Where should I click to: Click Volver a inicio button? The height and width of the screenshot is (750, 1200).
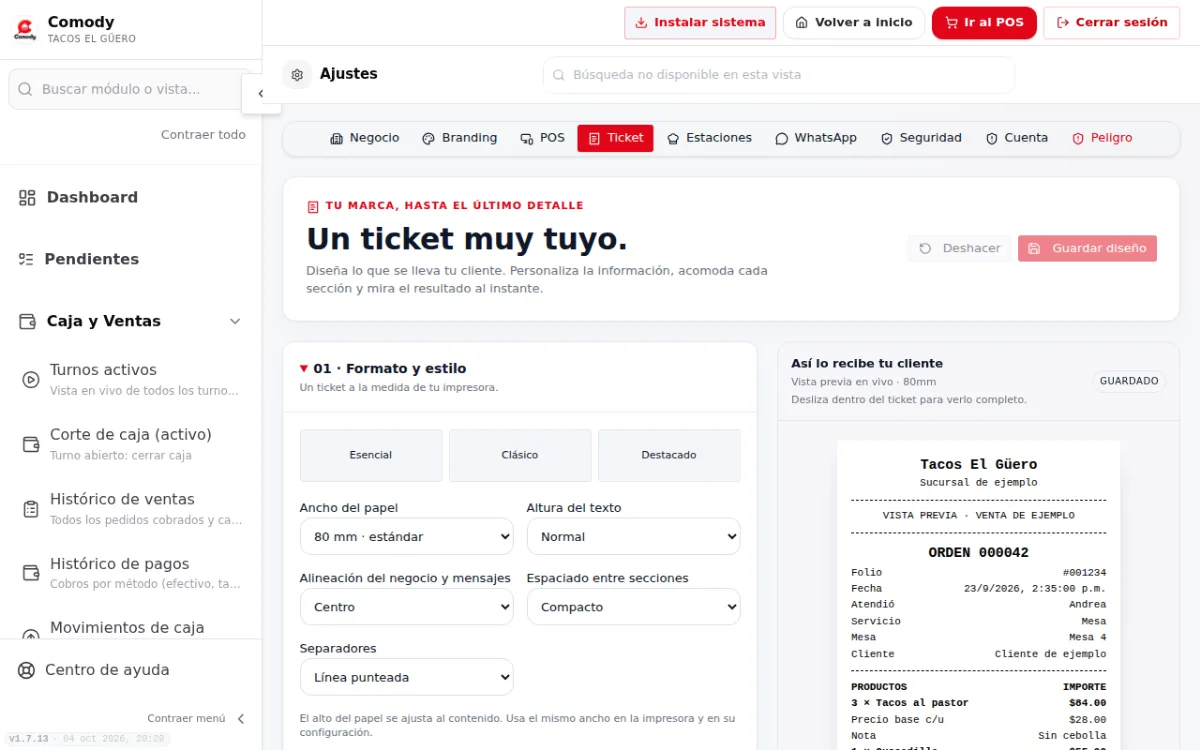854,23
